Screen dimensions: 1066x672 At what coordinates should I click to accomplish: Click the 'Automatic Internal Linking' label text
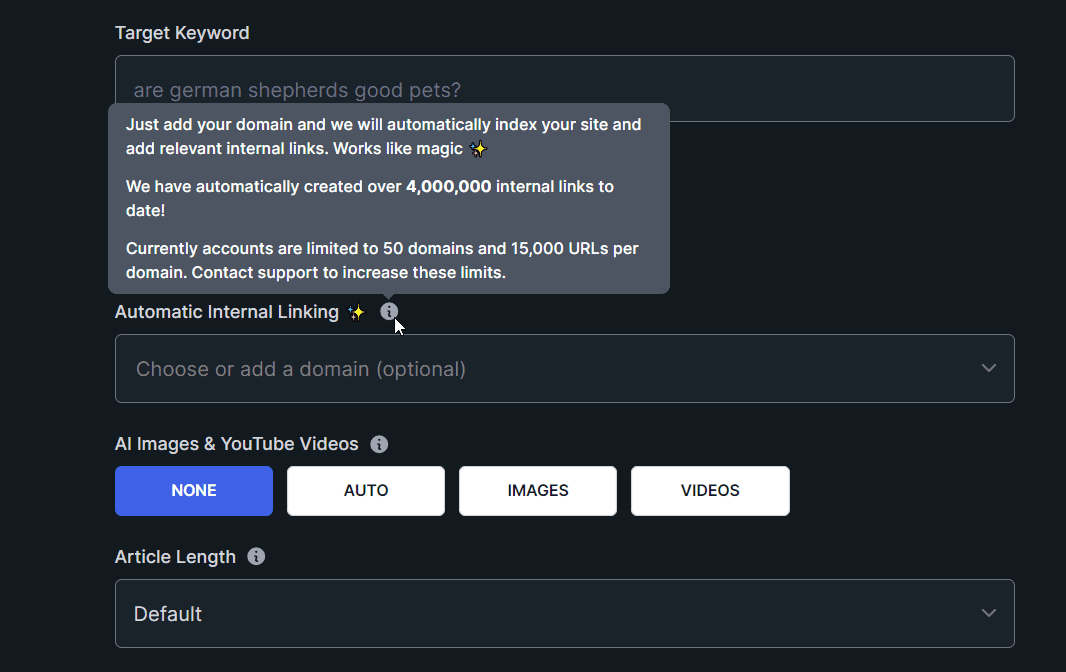coord(227,312)
